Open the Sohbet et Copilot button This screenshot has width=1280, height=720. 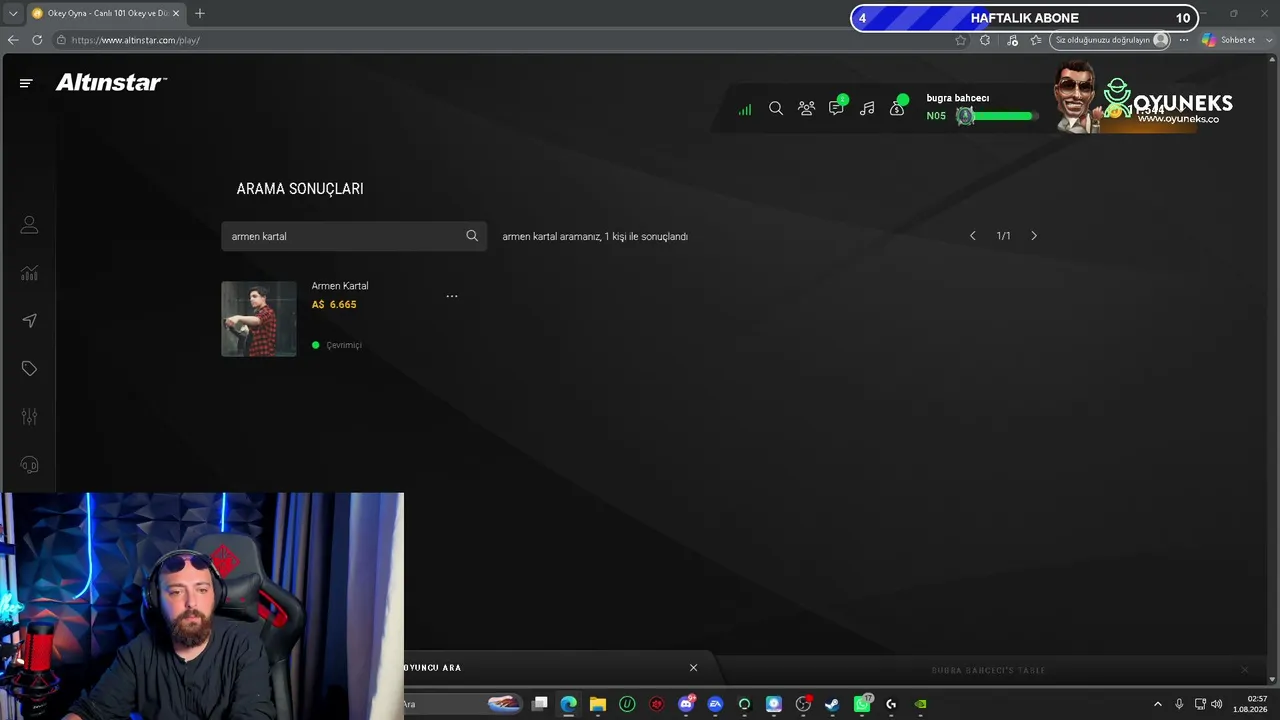(1229, 40)
